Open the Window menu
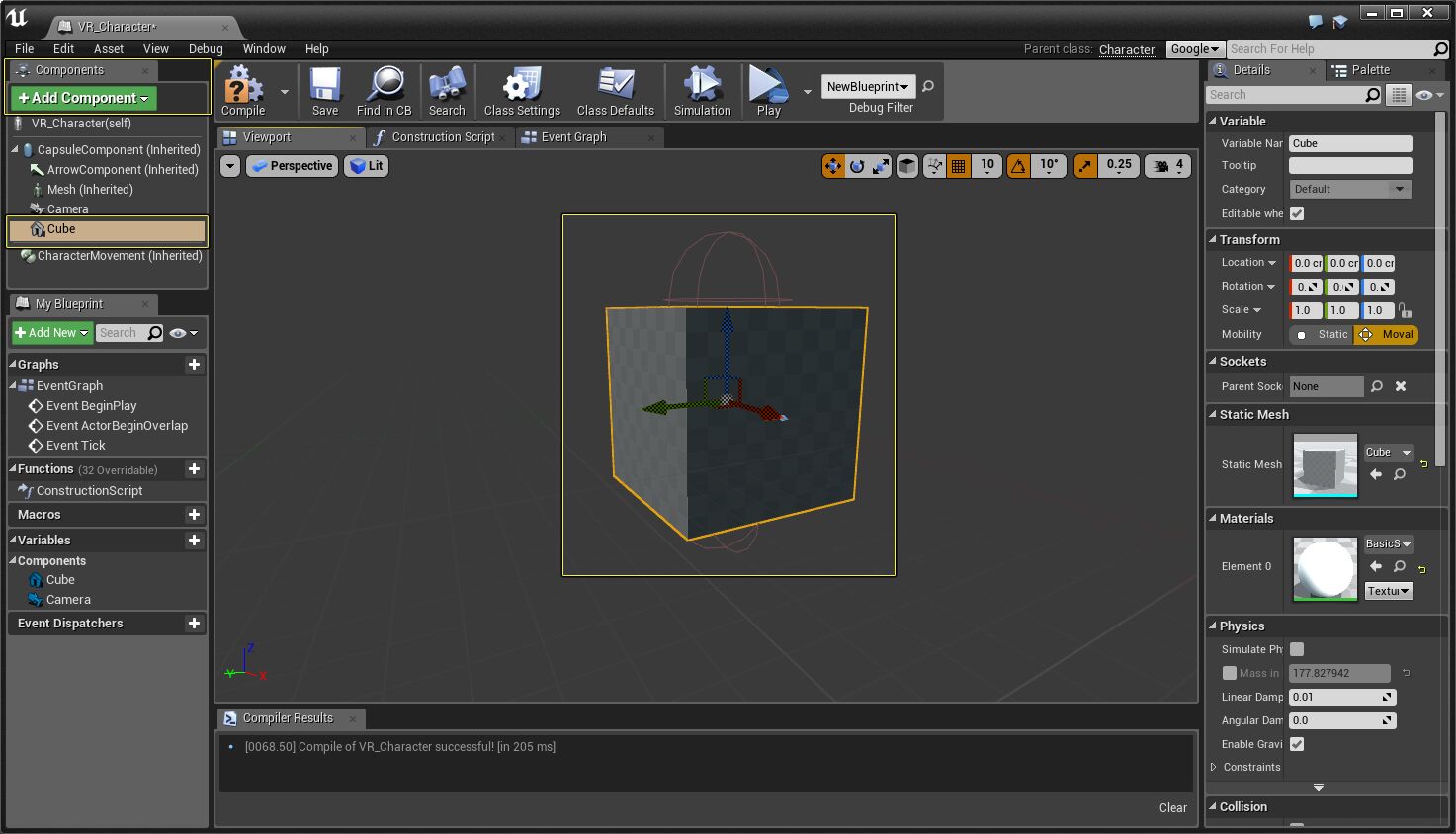 (264, 48)
